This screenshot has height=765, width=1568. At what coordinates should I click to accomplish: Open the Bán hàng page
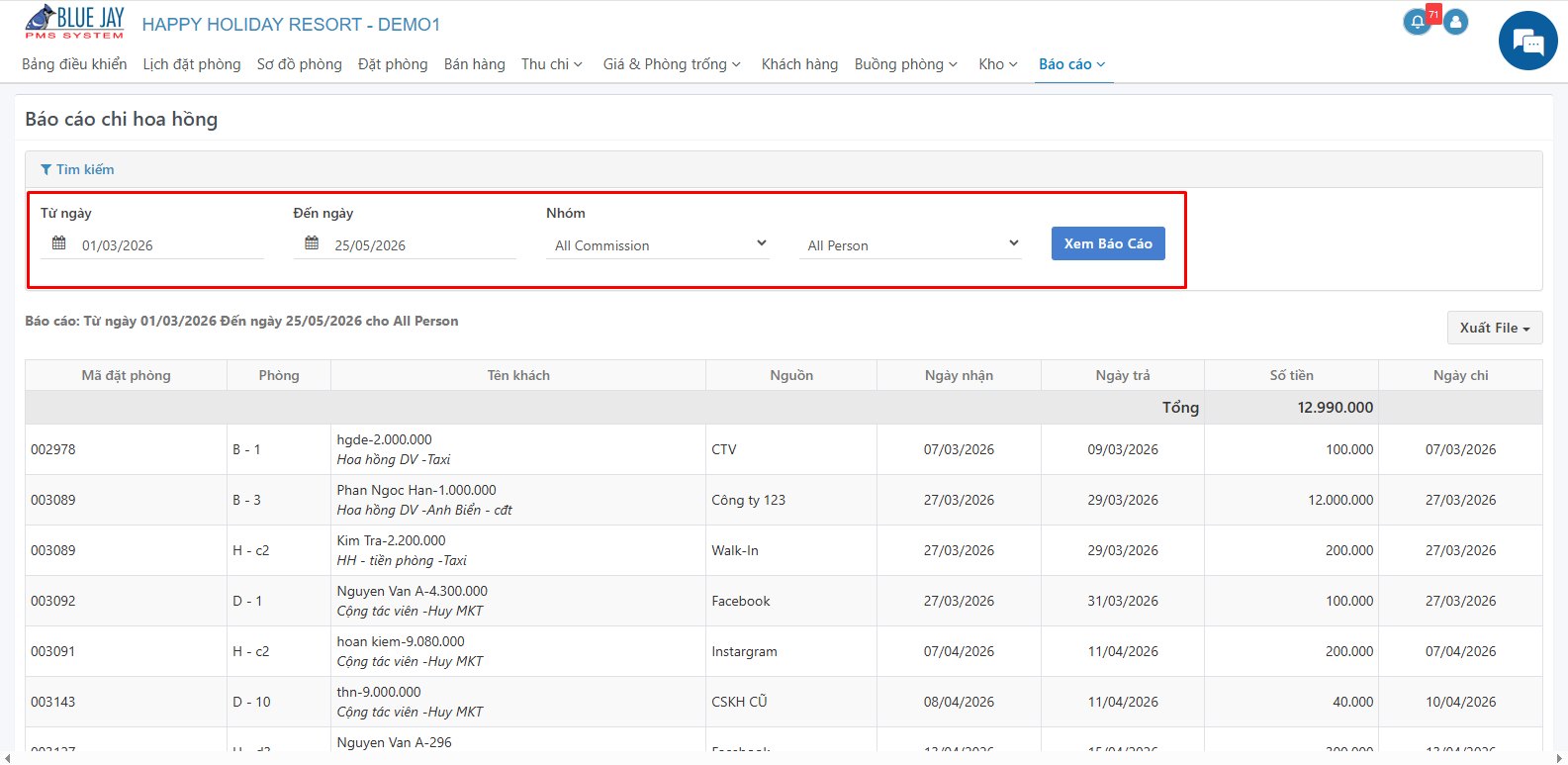(475, 64)
